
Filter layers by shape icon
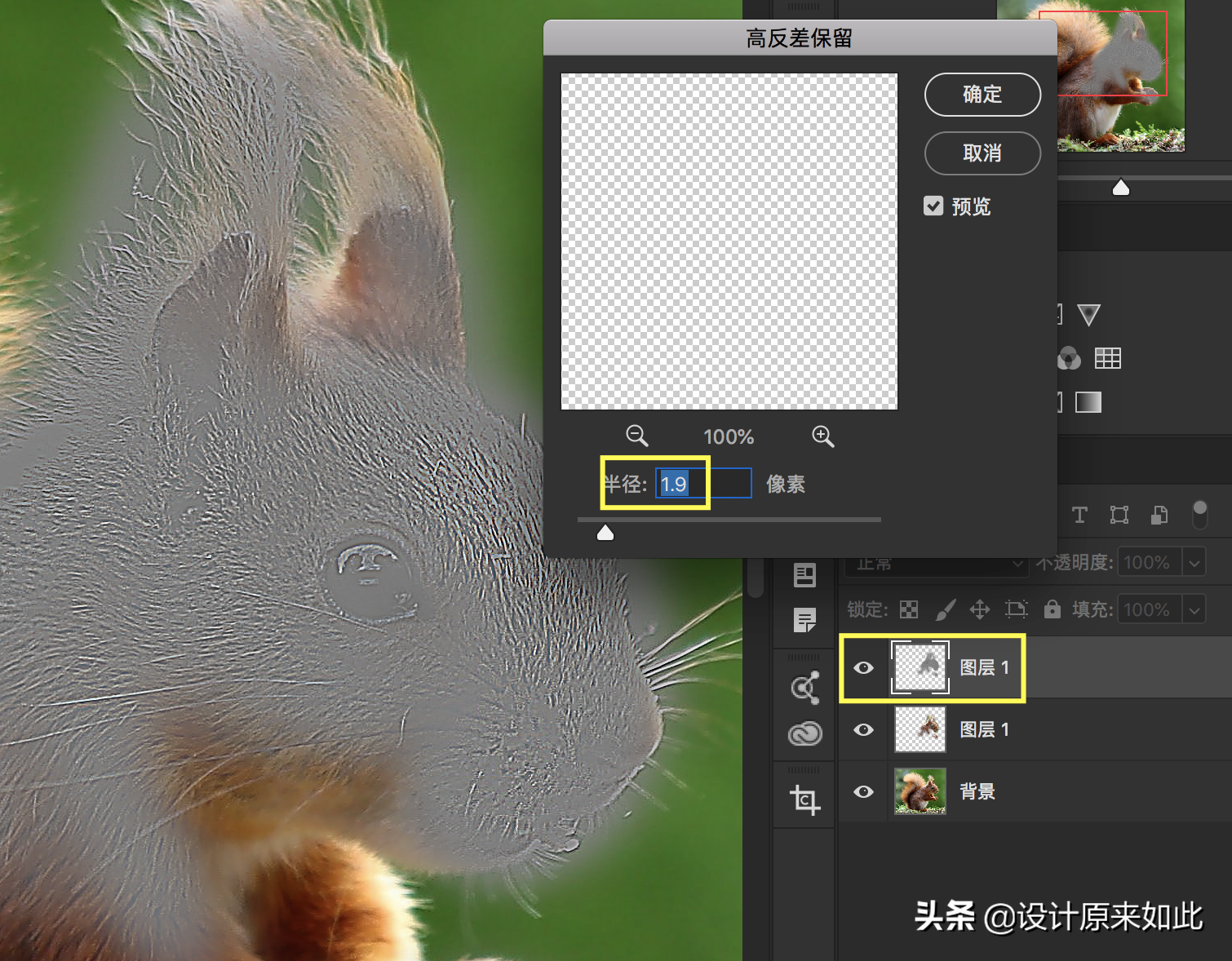point(1119,515)
